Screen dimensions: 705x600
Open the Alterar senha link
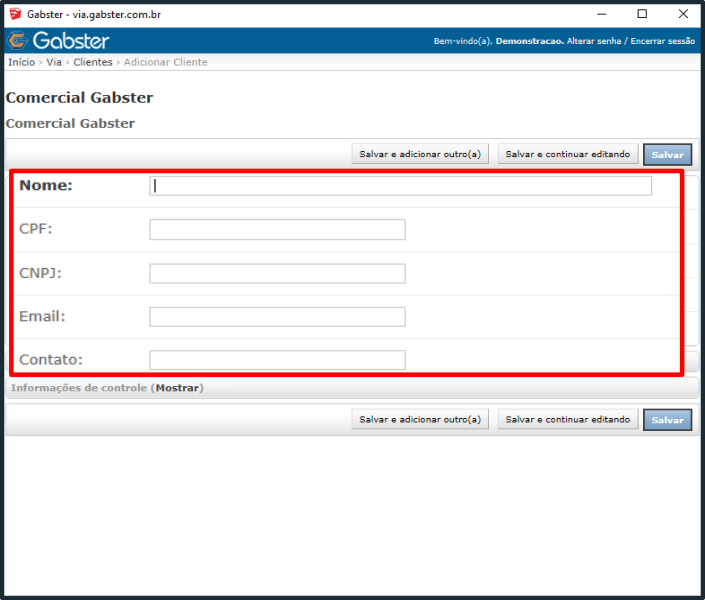coord(594,42)
